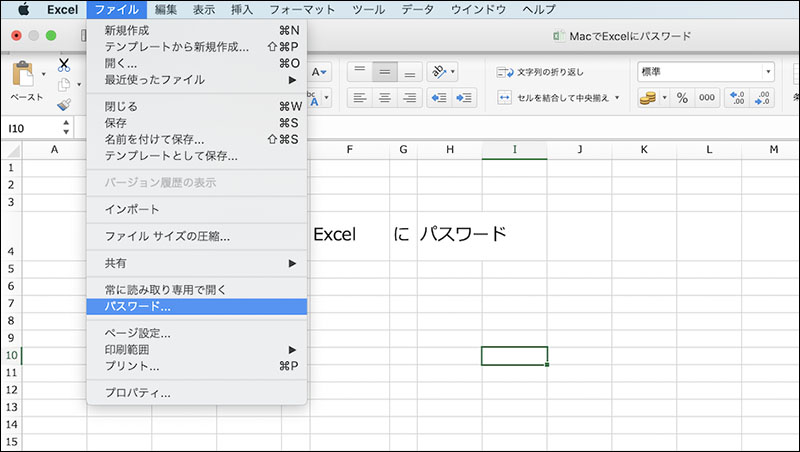This screenshot has width=800, height=452.
Task: Click セルを結合して中央揃え merge button
Action: point(553,97)
